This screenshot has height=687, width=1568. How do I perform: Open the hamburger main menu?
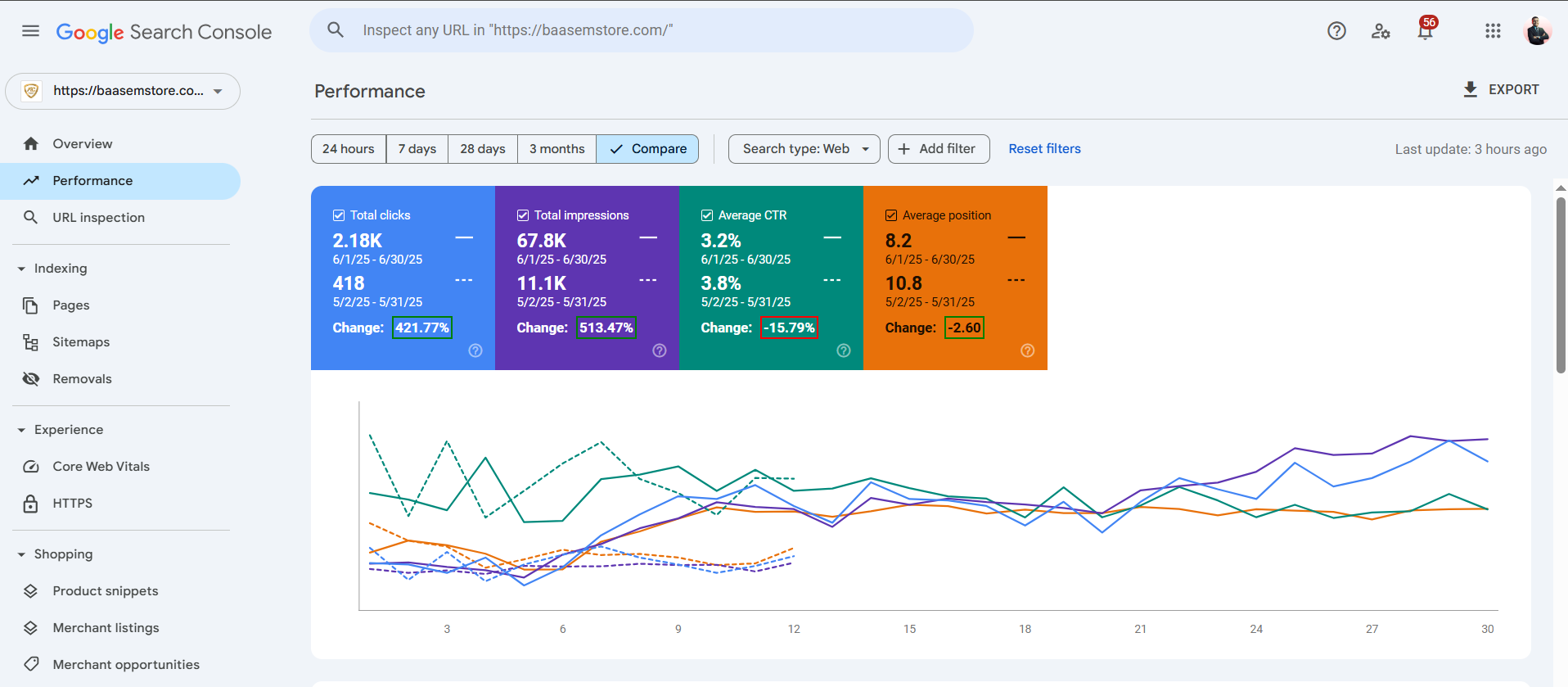click(x=30, y=31)
